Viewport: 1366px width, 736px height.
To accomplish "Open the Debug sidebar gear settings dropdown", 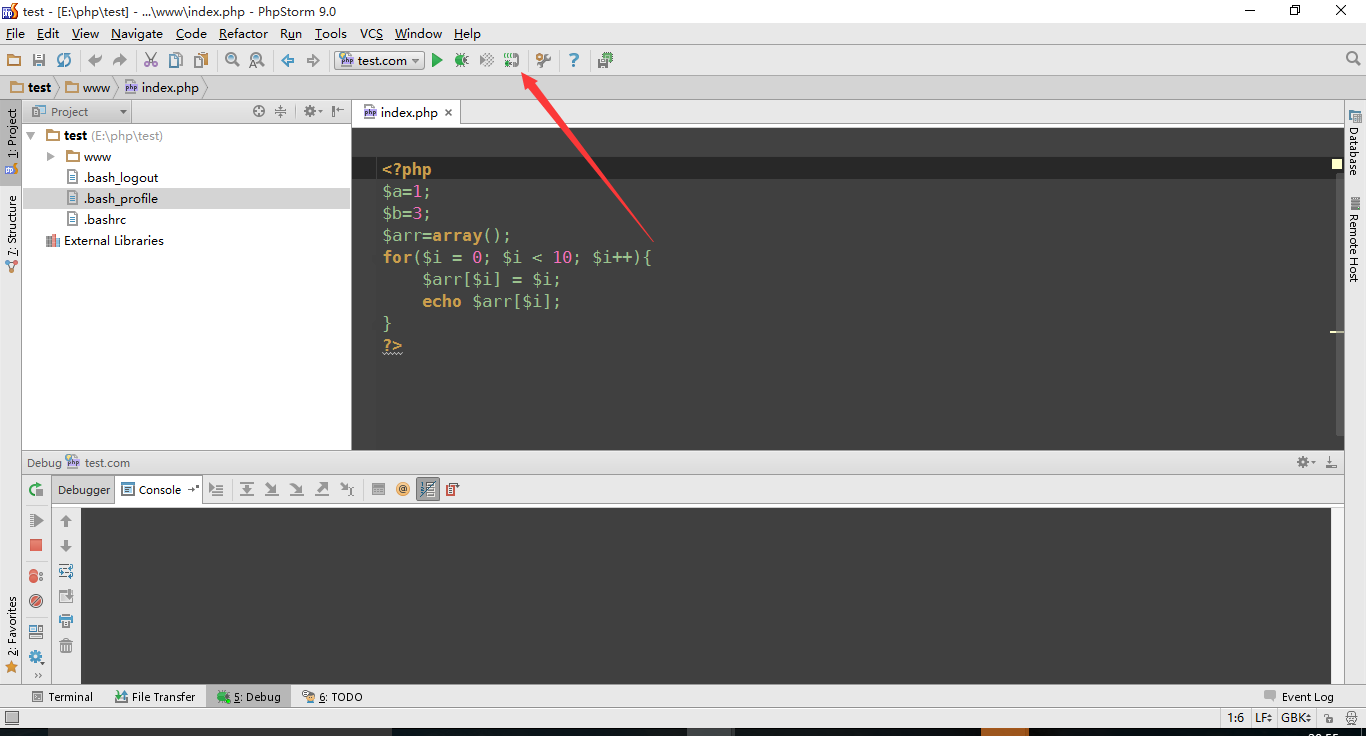I will pos(36,657).
